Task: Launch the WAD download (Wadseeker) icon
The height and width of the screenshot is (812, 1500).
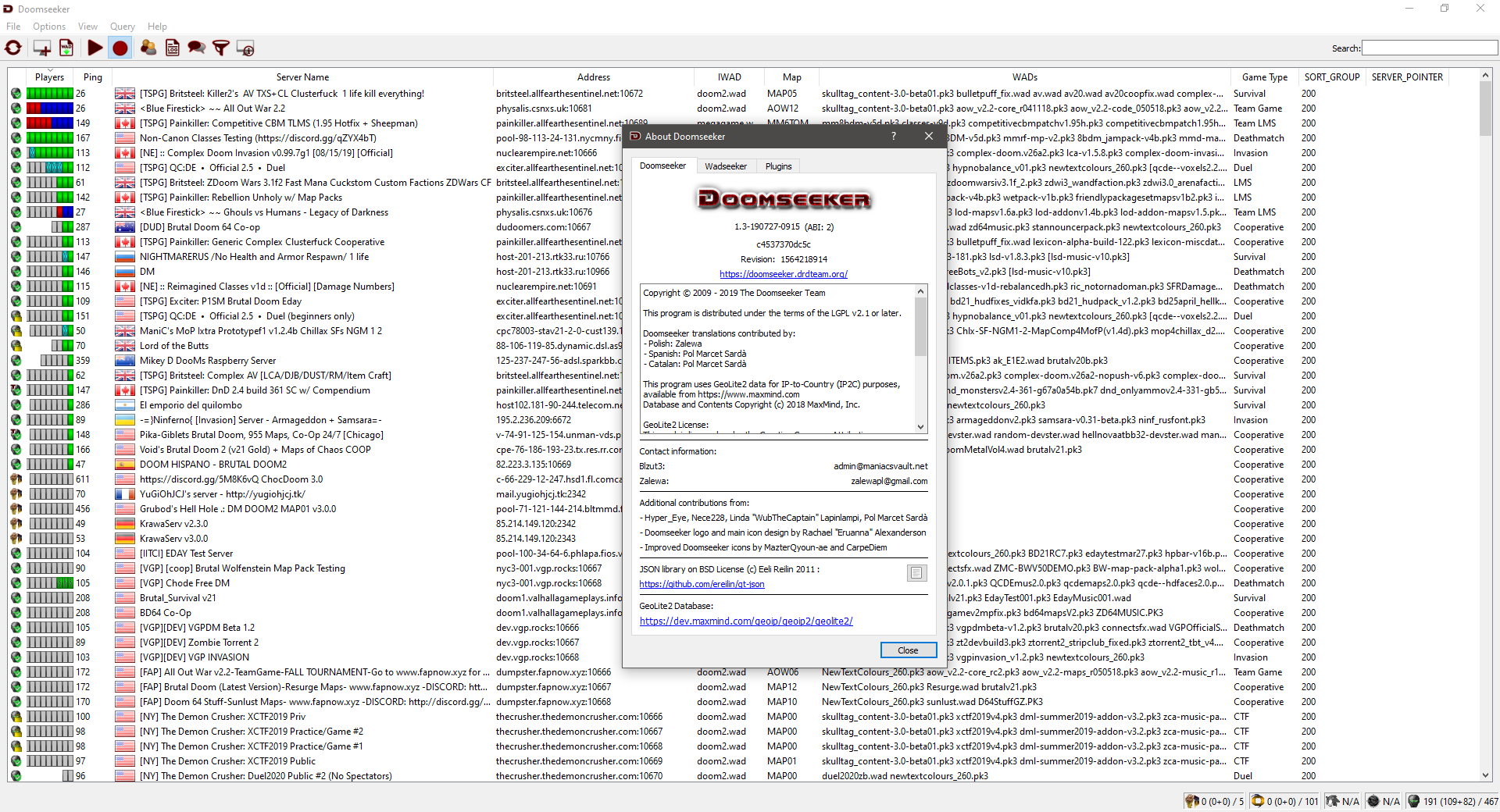Action: (66, 48)
